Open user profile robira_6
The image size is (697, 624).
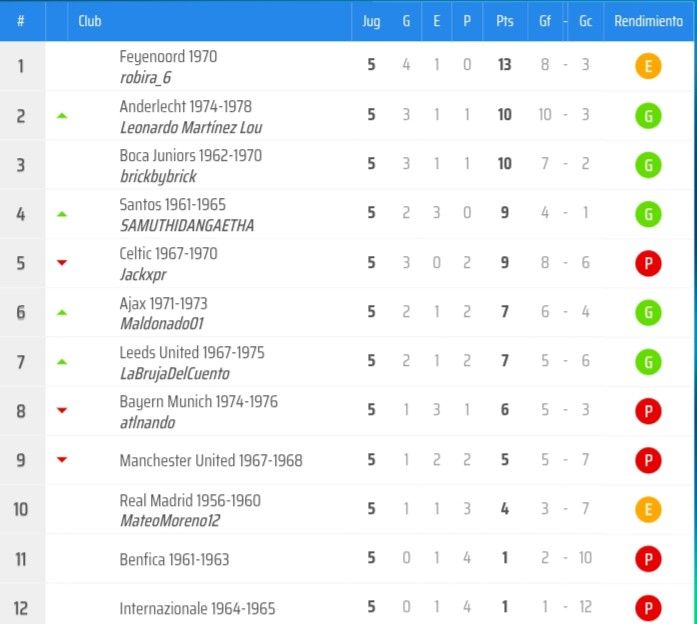(145, 78)
